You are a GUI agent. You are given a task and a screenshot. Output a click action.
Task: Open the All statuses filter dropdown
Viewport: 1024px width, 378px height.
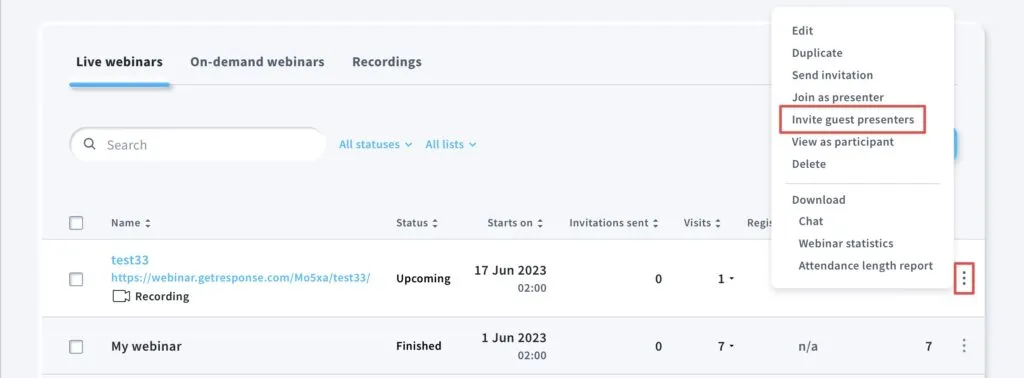(376, 144)
